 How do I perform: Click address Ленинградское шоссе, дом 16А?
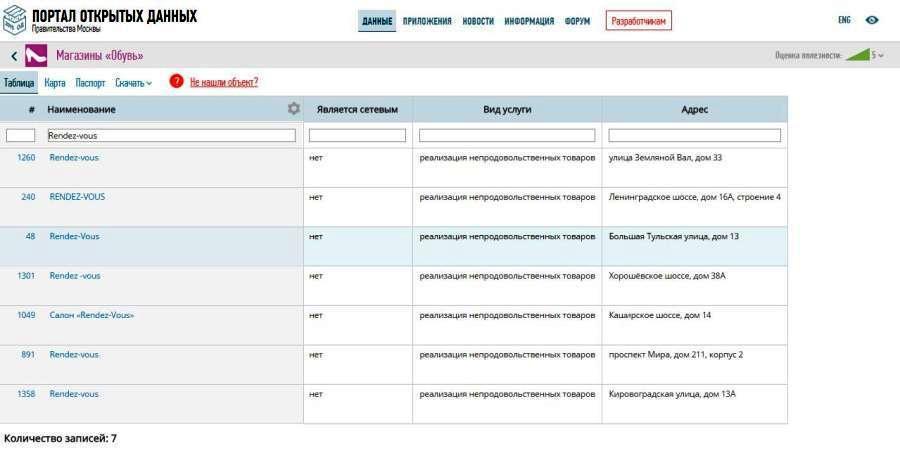coord(695,197)
